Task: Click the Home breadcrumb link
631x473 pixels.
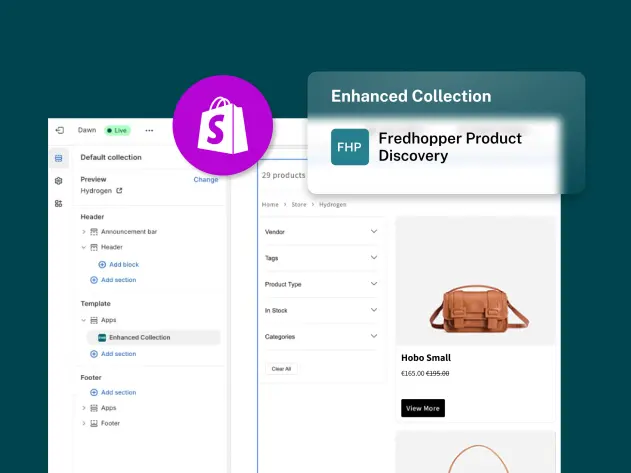Action: 270,204
